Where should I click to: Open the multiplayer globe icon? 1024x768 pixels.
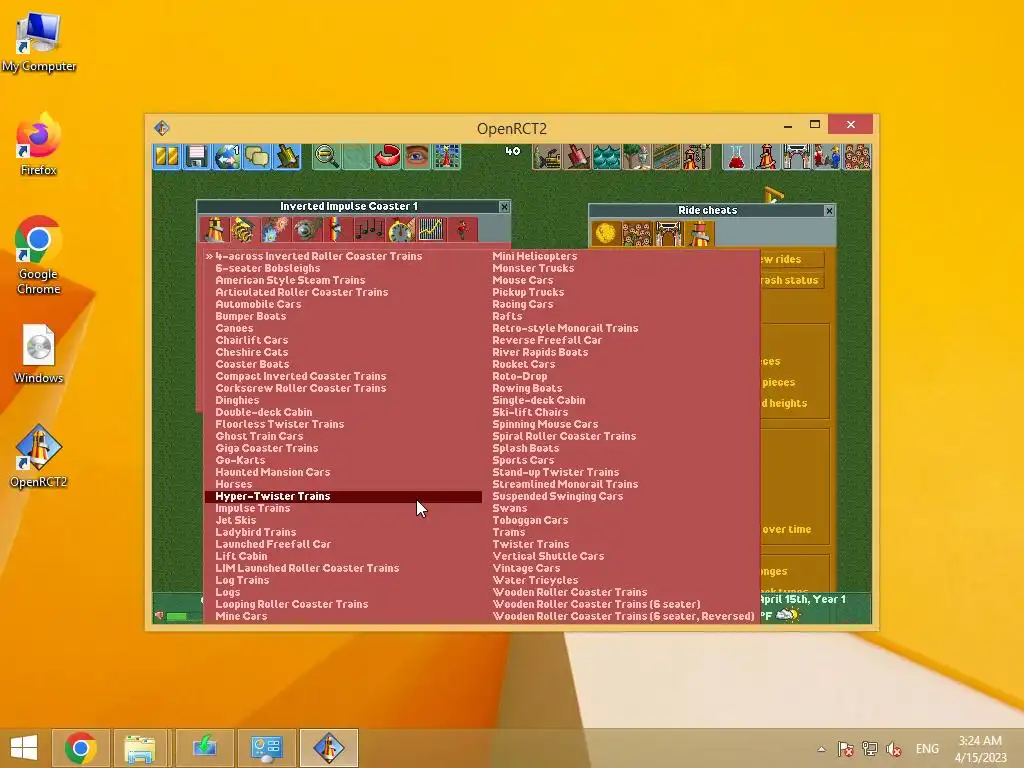[227, 157]
